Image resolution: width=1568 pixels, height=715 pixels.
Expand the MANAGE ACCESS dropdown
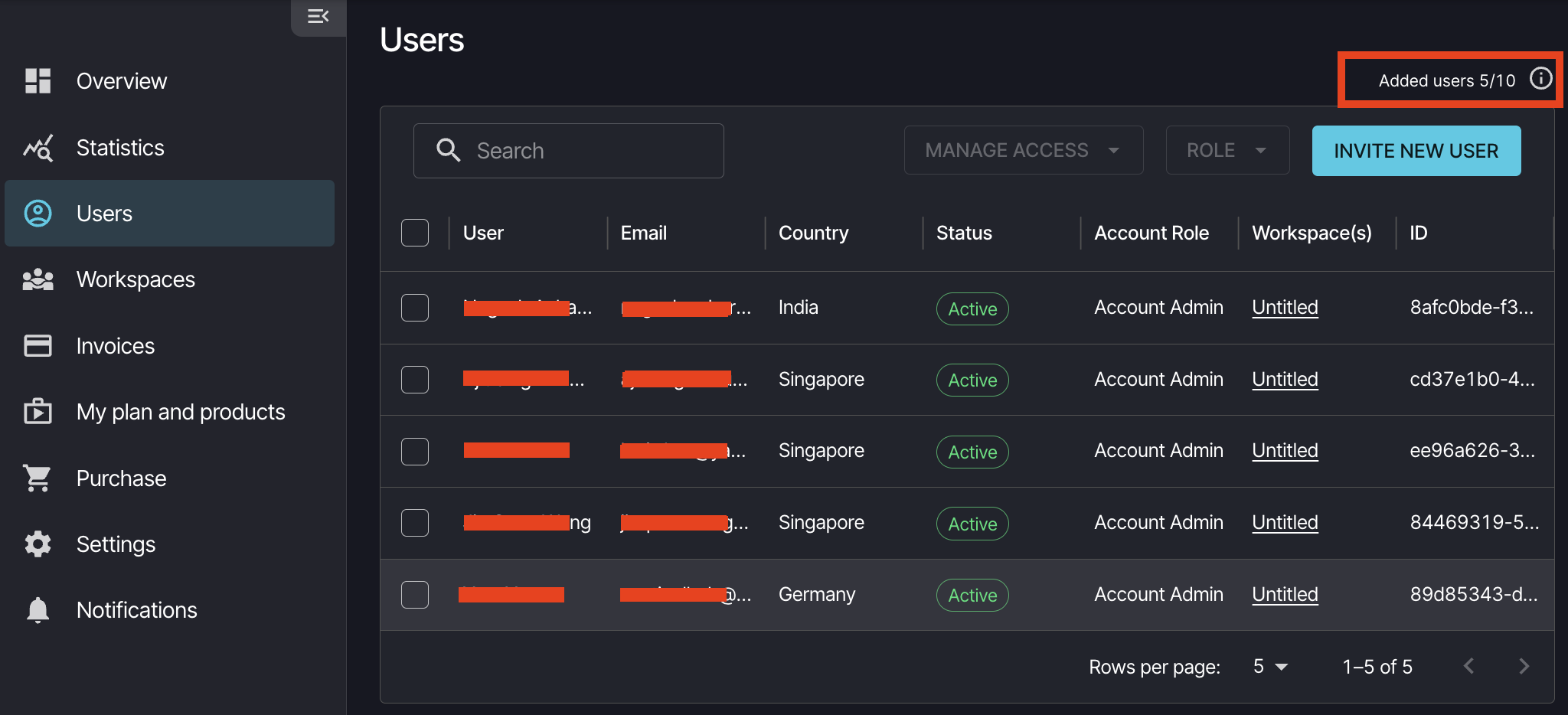[x=1024, y=150]
